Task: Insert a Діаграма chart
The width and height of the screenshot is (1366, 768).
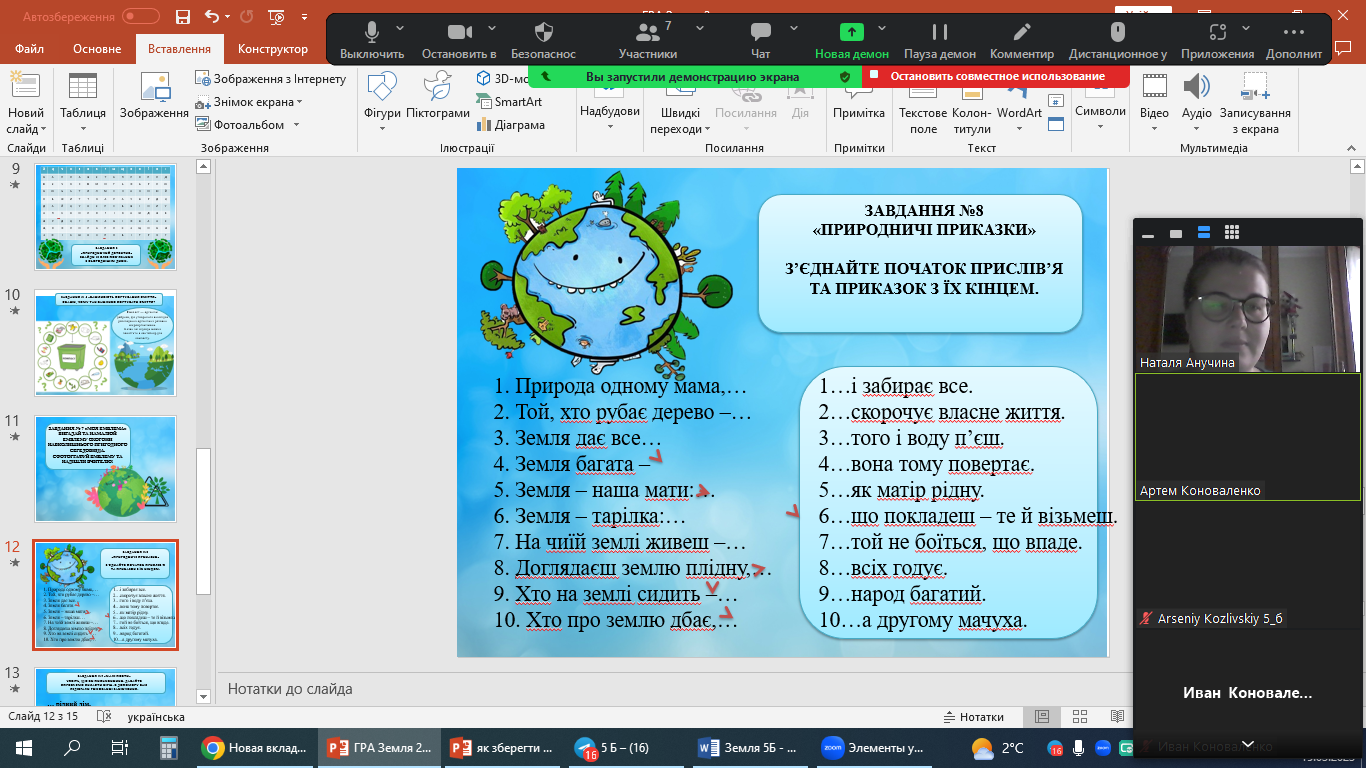Action: (512, 125)
